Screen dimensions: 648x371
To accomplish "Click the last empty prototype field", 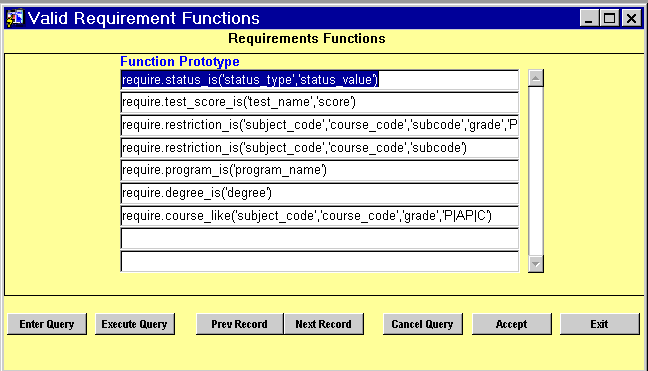I will tap(320, 262).
